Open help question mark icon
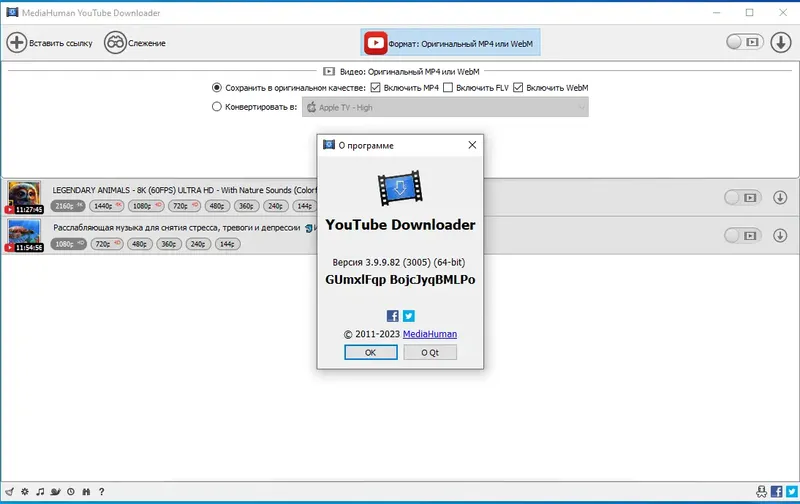 [x=102, y=492]
